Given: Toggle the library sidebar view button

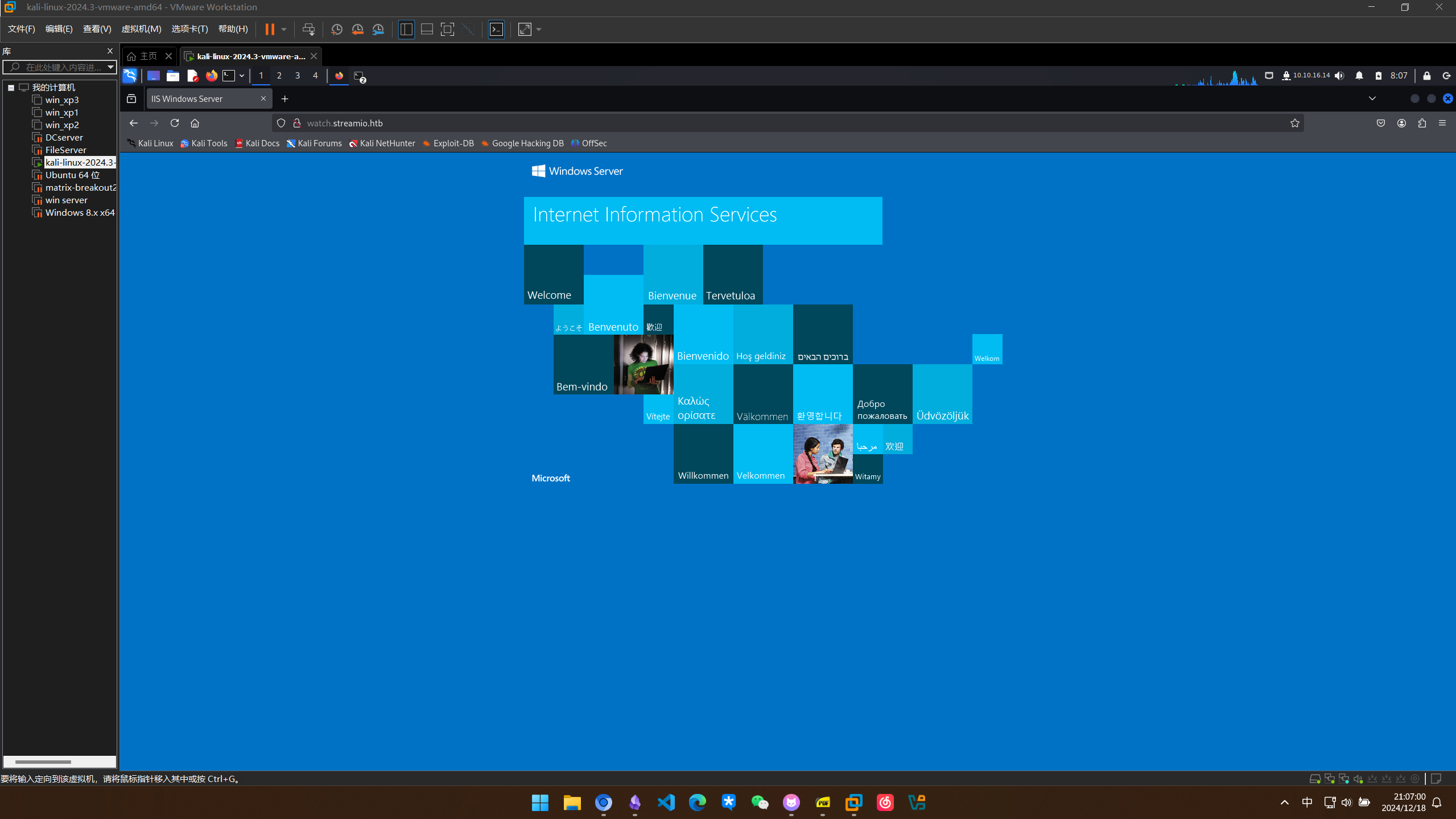Looking at the screenshot, I should coord(406,29).
